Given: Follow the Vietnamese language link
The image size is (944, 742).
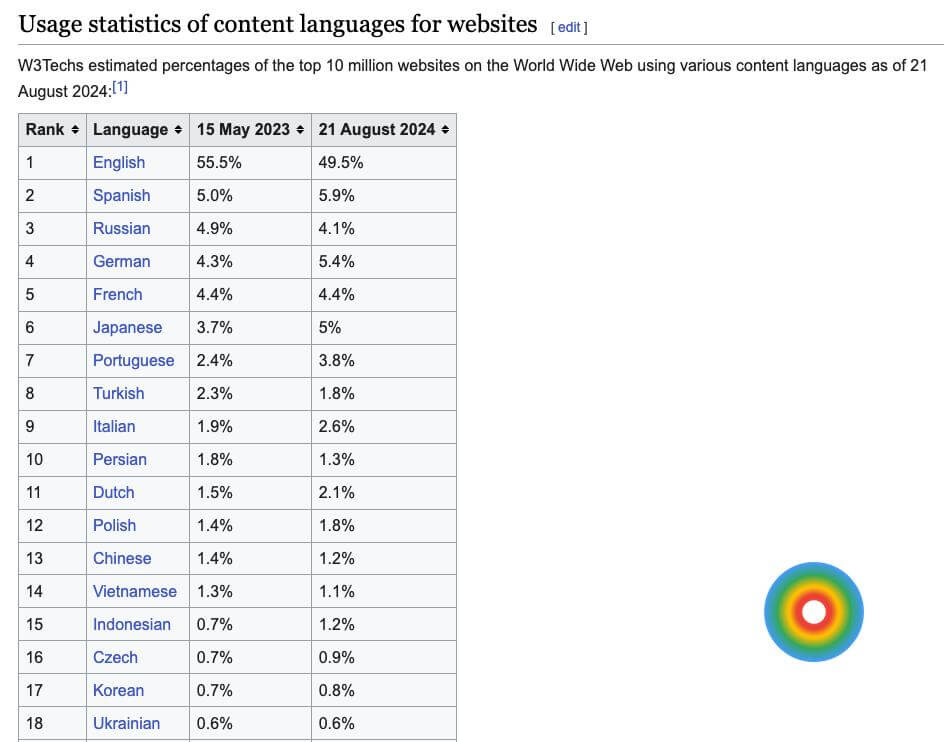Looking at the screenshot, I should [134, 591].
